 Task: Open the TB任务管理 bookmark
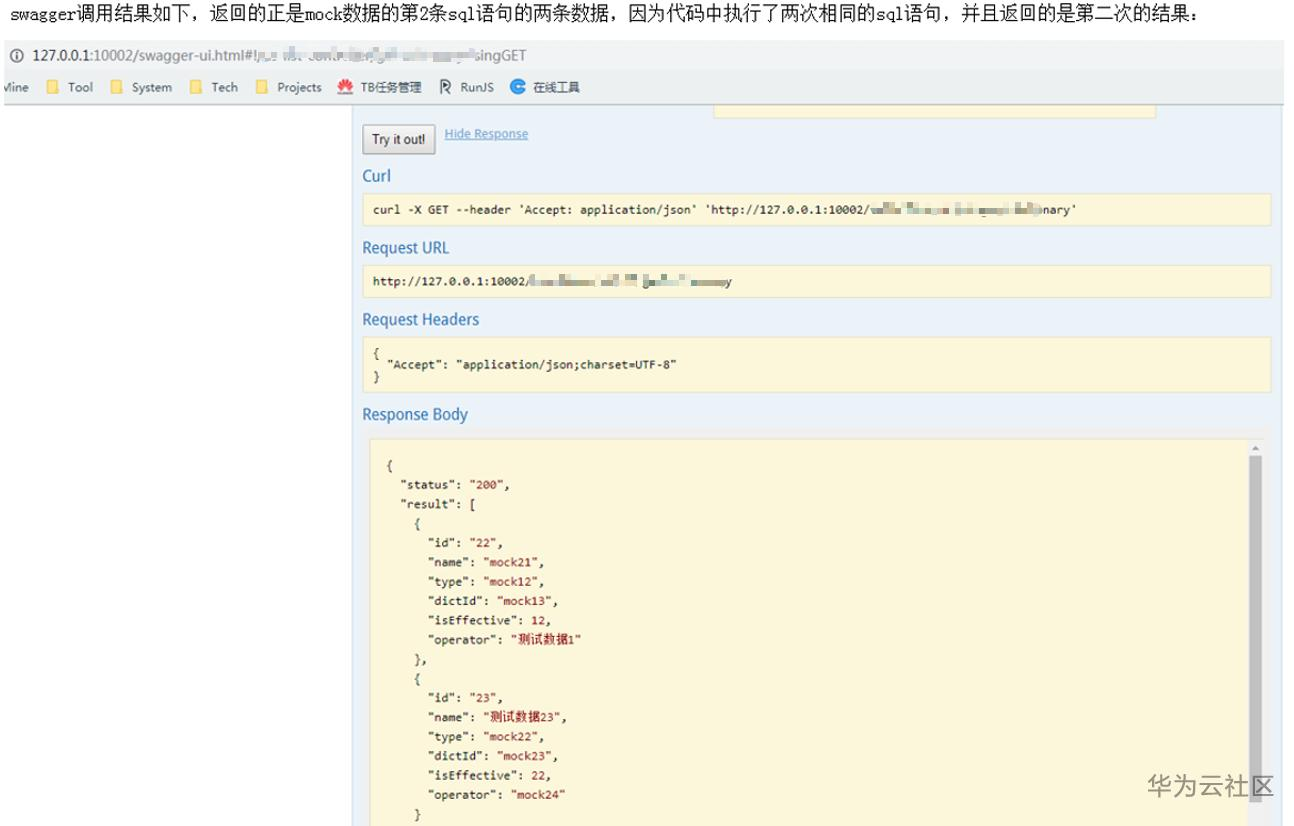(379, 87)
